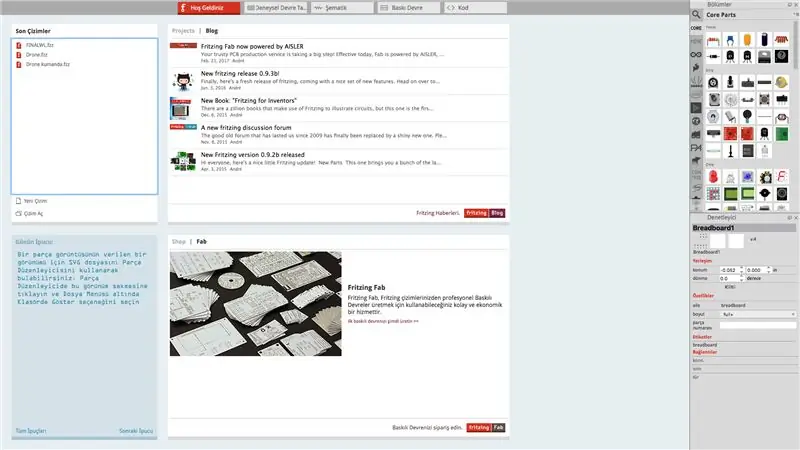Pick the resistor part
The image size is (800, 450).
(713, 40)
